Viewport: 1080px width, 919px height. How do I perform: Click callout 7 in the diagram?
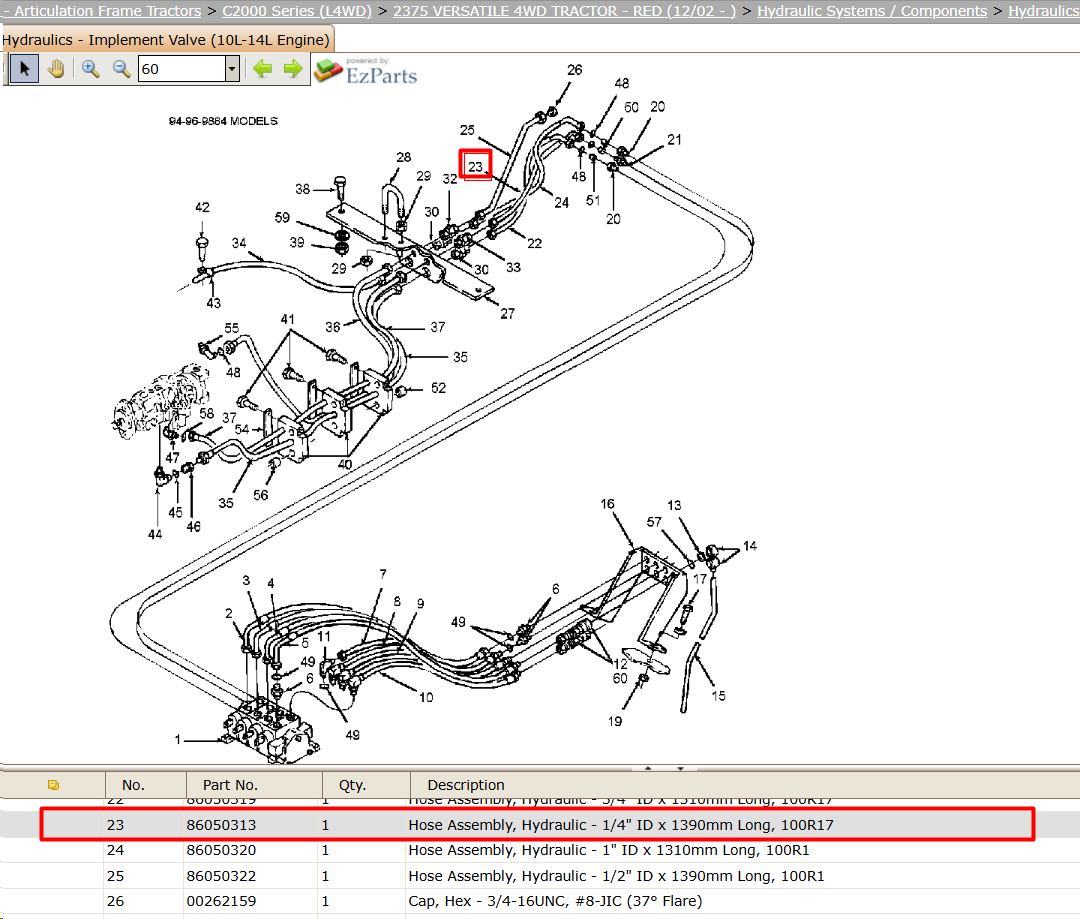(x=383, y=573)
